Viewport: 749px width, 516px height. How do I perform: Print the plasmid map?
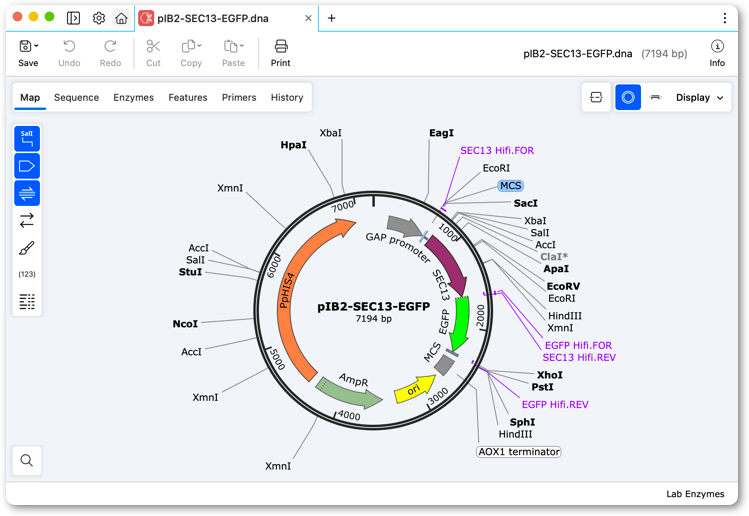click(280, 53)
